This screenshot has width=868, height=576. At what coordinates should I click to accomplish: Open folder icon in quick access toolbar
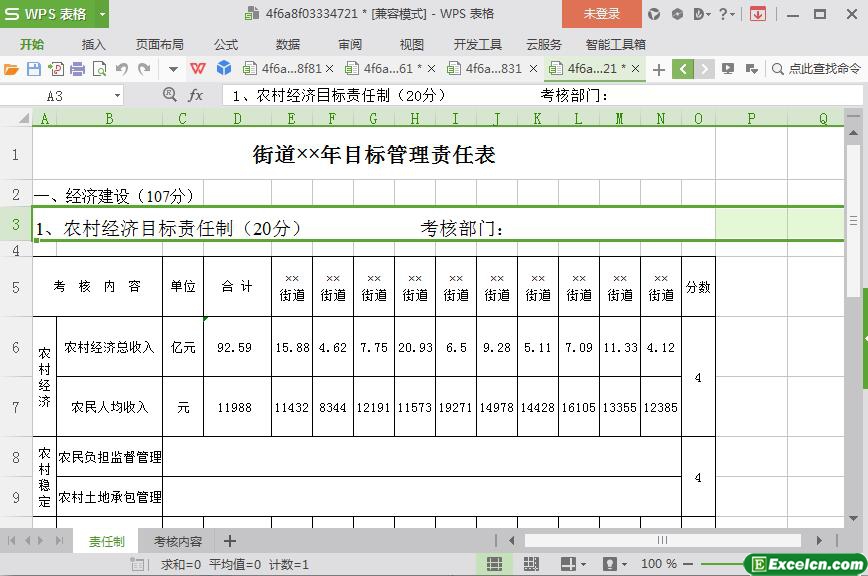click(11, 69)
